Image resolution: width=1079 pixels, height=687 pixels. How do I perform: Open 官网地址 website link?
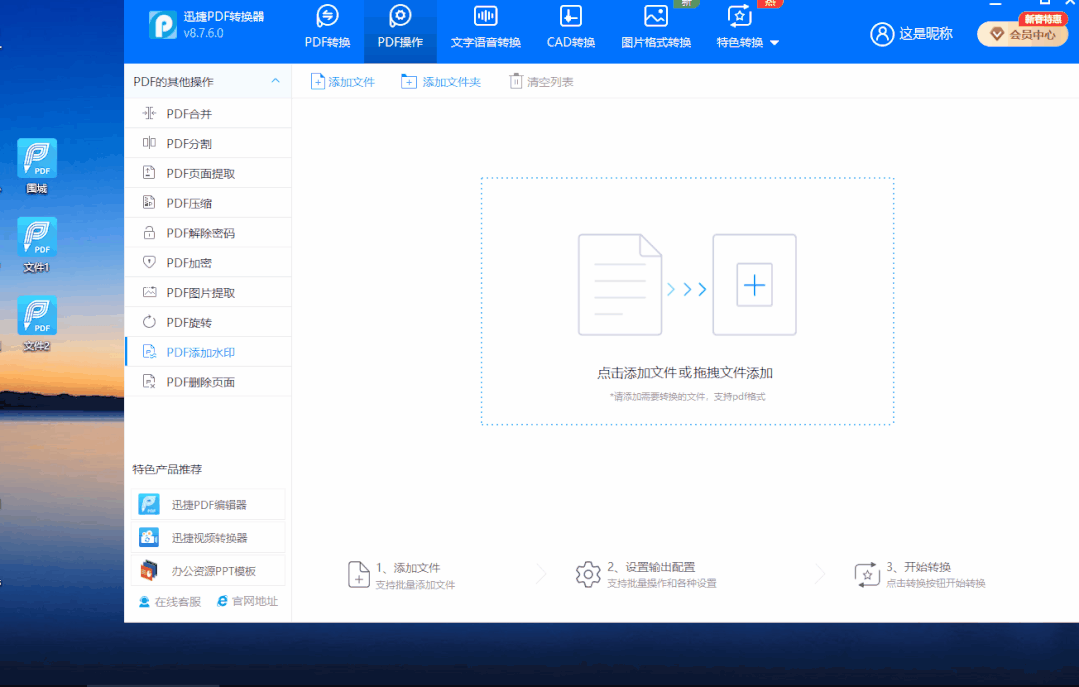click(247, 601)
